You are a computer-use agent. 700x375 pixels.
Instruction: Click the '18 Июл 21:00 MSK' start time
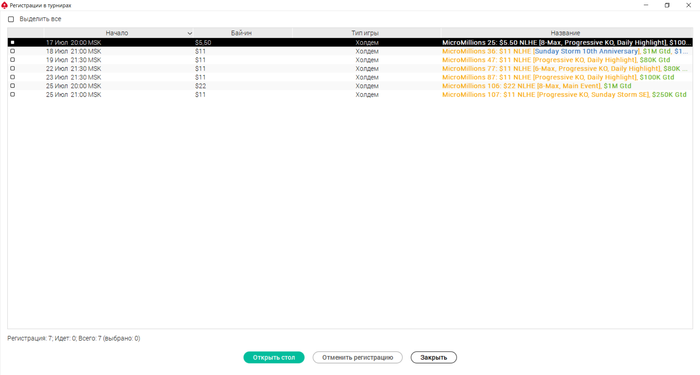[x=74, y=51]
